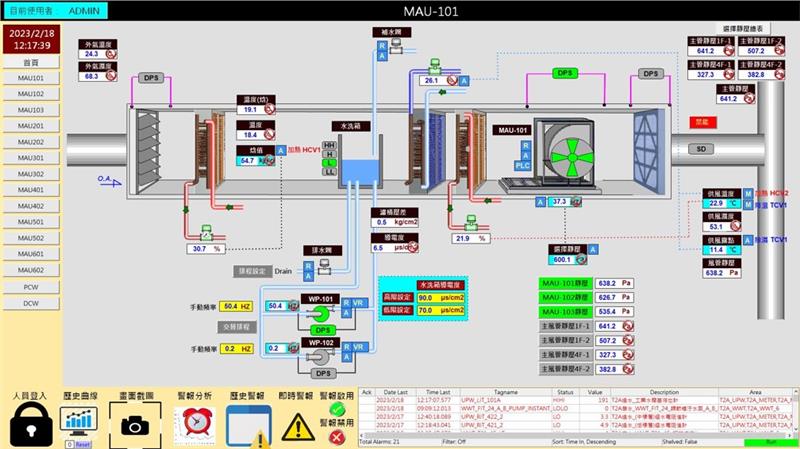Click the home button below the date

31,62
